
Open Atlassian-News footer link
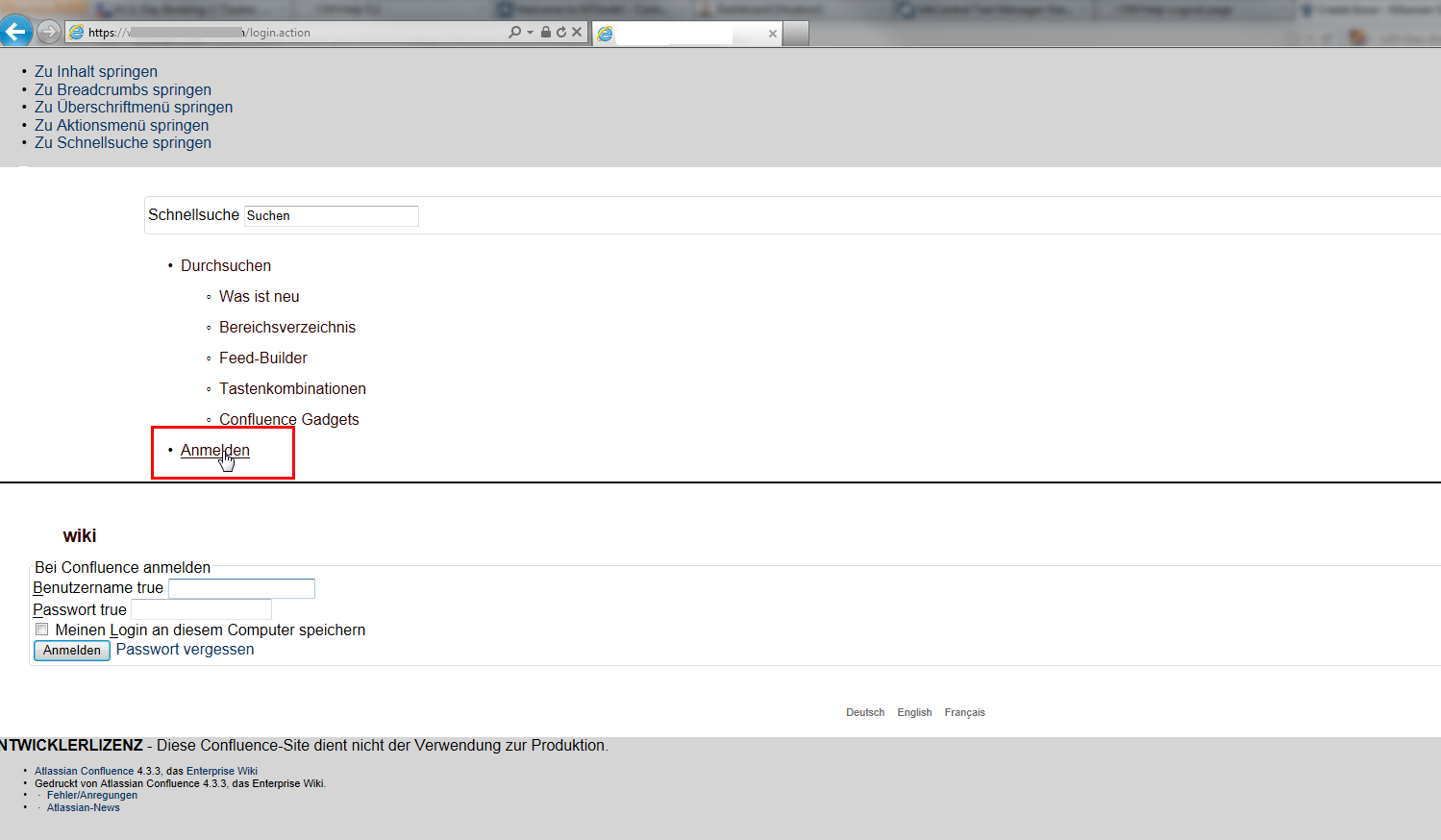point(84,808)
